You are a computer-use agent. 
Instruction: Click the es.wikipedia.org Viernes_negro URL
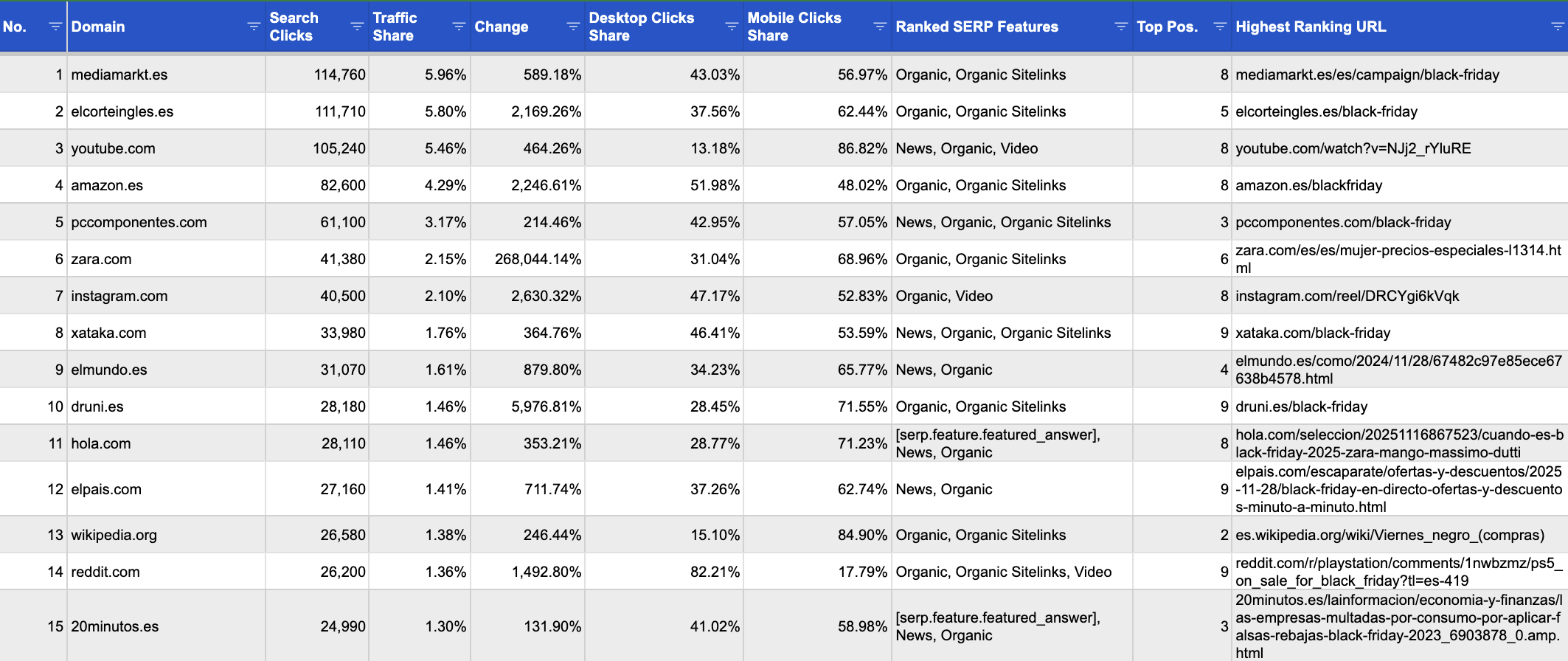pos(1390,535)
